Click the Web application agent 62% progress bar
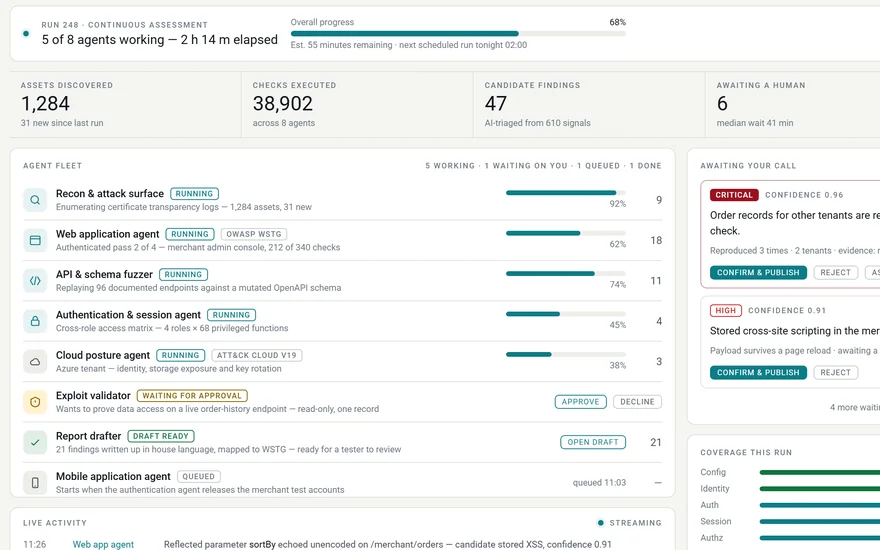The width and height of the screenshot is (880, 550). tap(566, 233)
